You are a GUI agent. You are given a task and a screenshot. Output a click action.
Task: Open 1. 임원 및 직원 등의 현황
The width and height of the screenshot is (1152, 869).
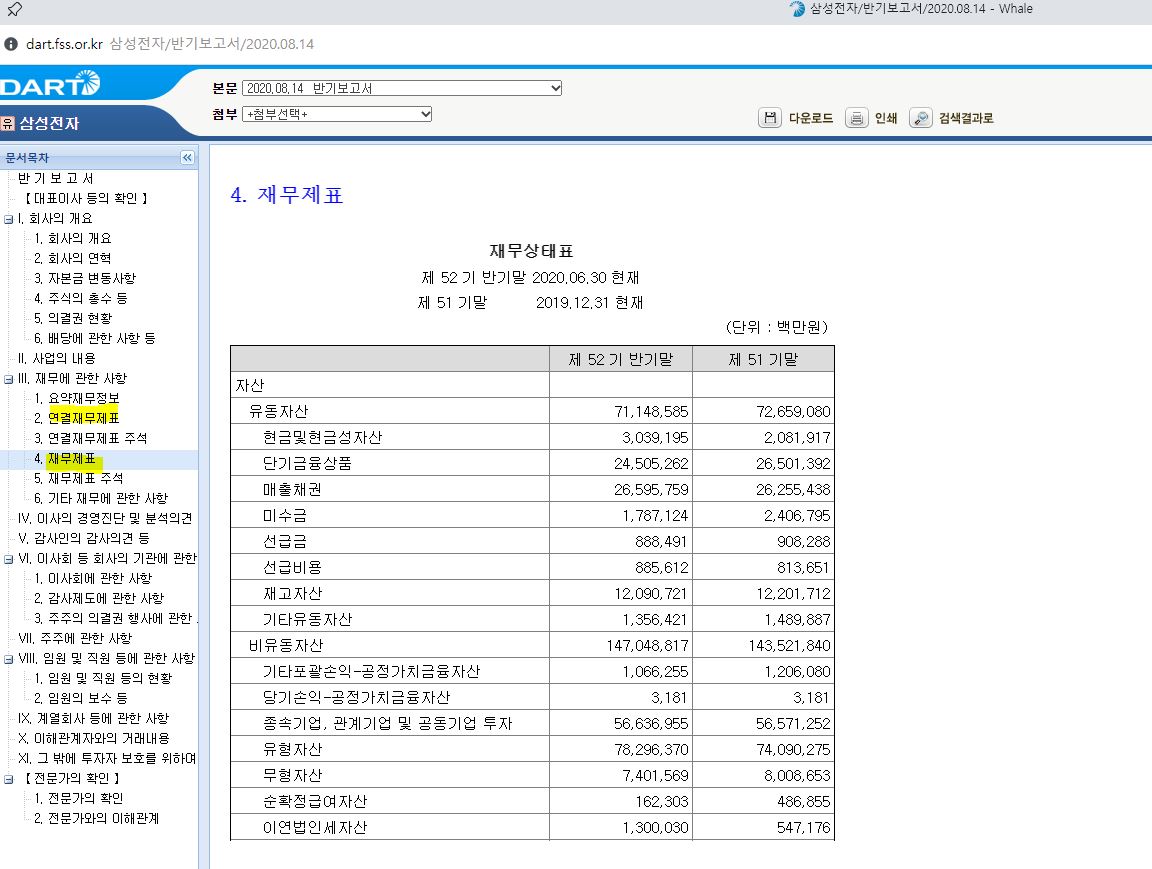coord(103,678)
